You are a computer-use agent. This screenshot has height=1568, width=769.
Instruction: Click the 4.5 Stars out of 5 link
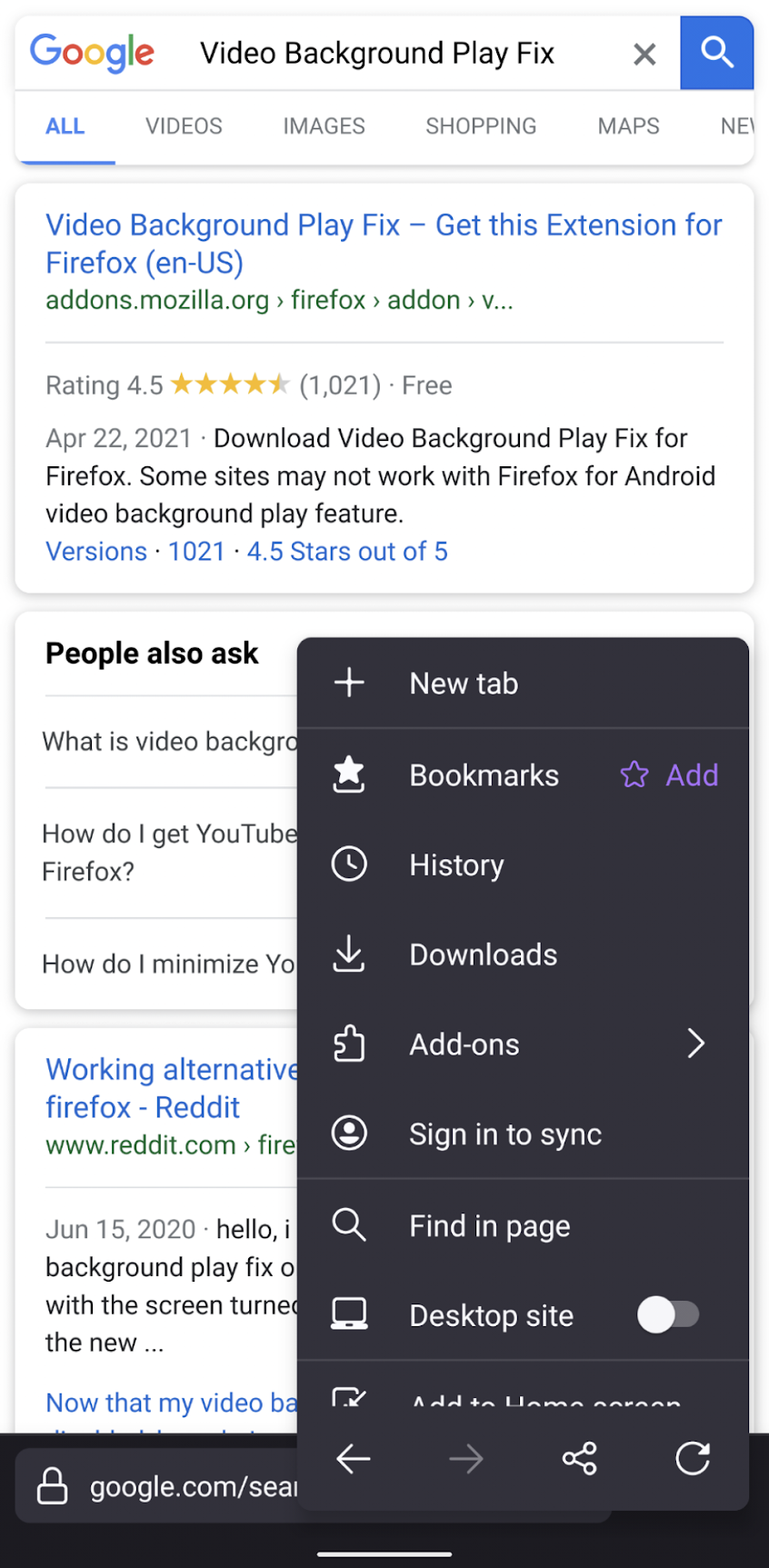(347, 552)
